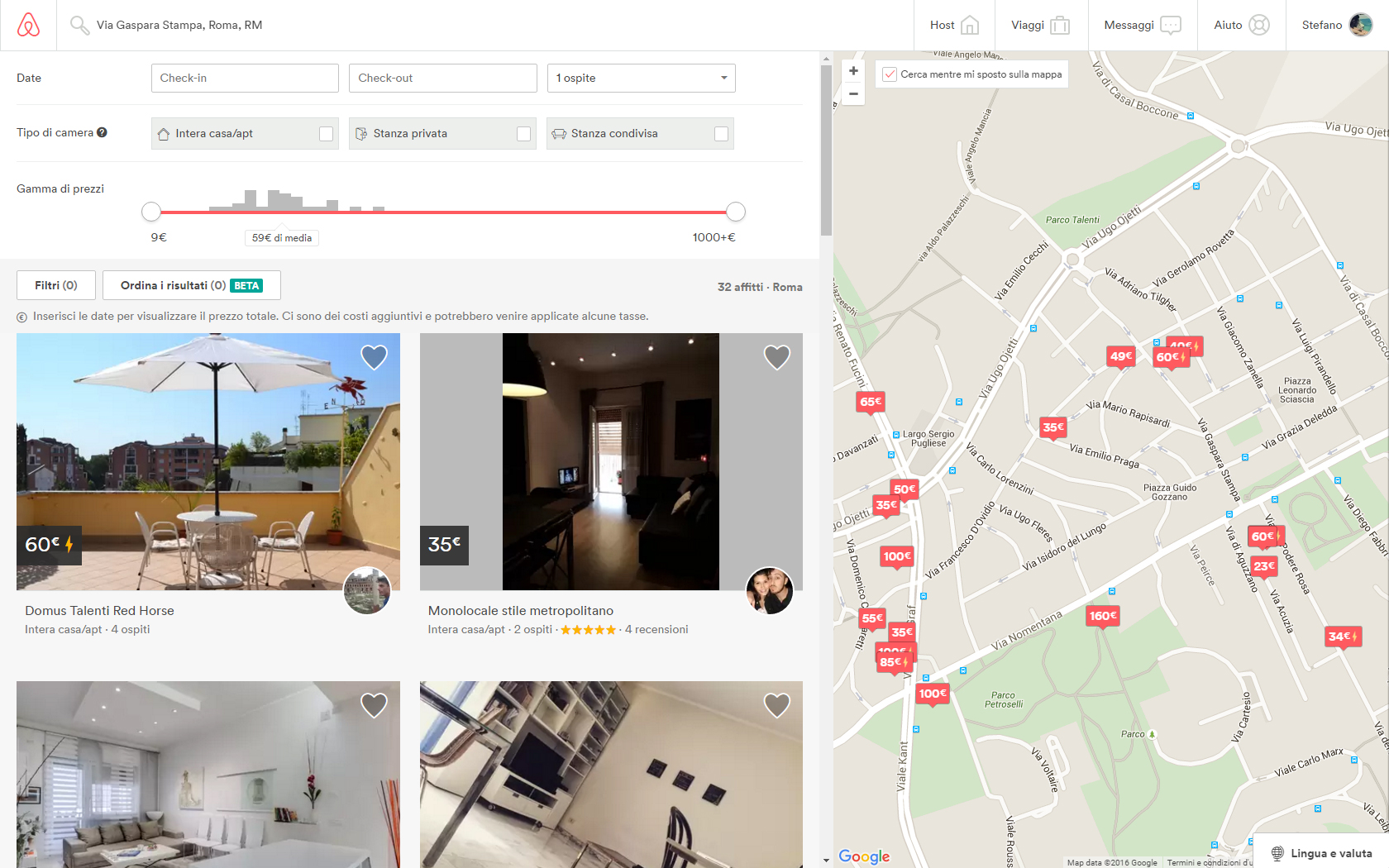Click the Google logo on map
The width and height of the screenshot is (1389, 868).
864,856
